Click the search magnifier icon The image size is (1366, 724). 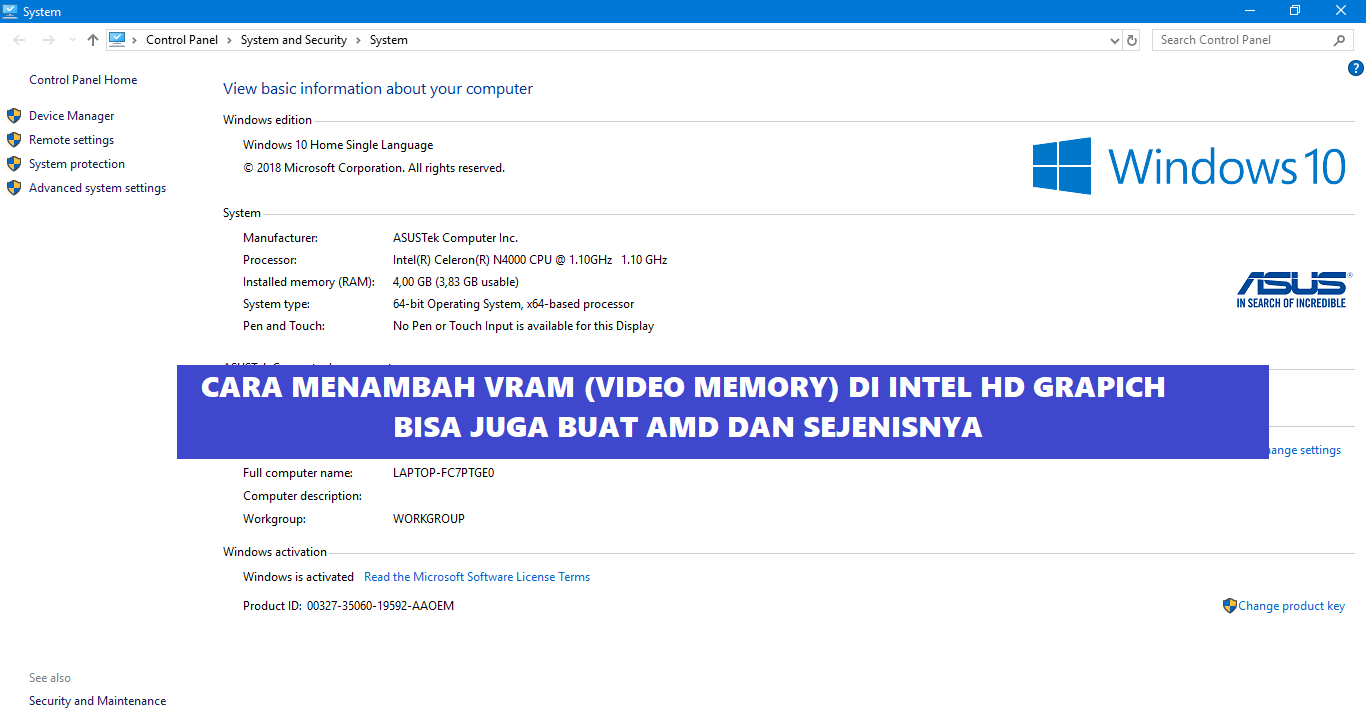tap(1340, 40)
